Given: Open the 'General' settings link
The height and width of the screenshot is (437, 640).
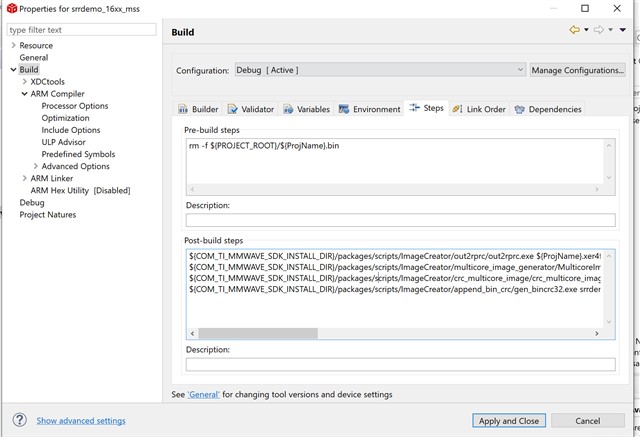Looking at the screenshot, I should click(x=203, y=395).
